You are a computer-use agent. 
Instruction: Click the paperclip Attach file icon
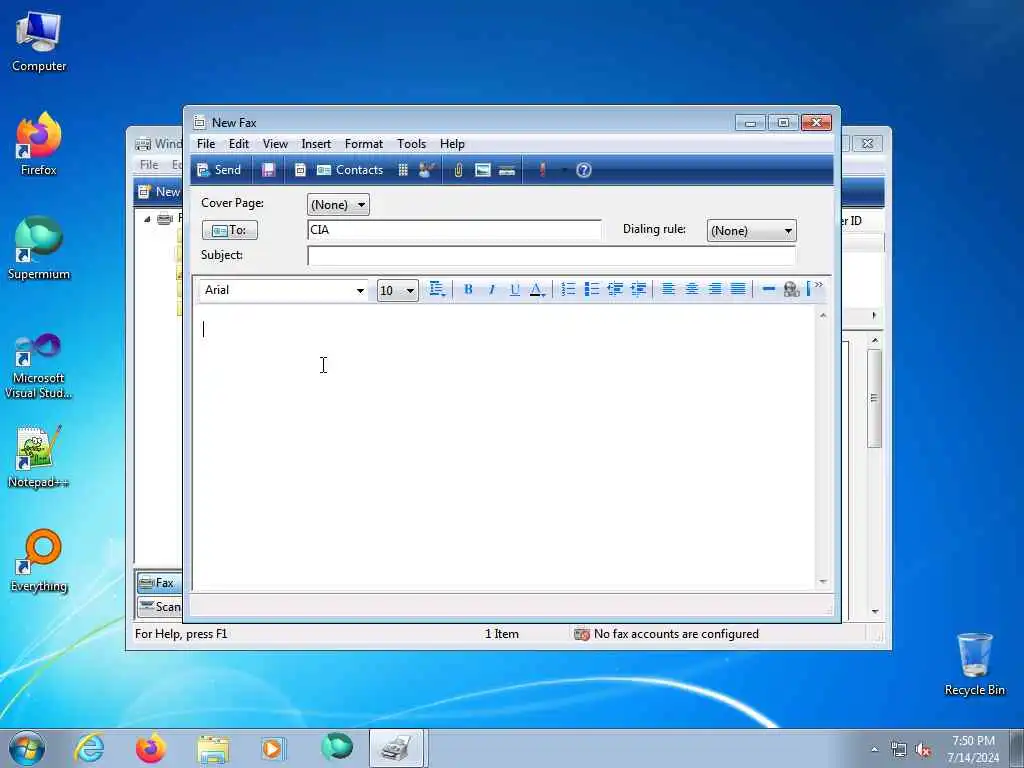click(458, 170)
